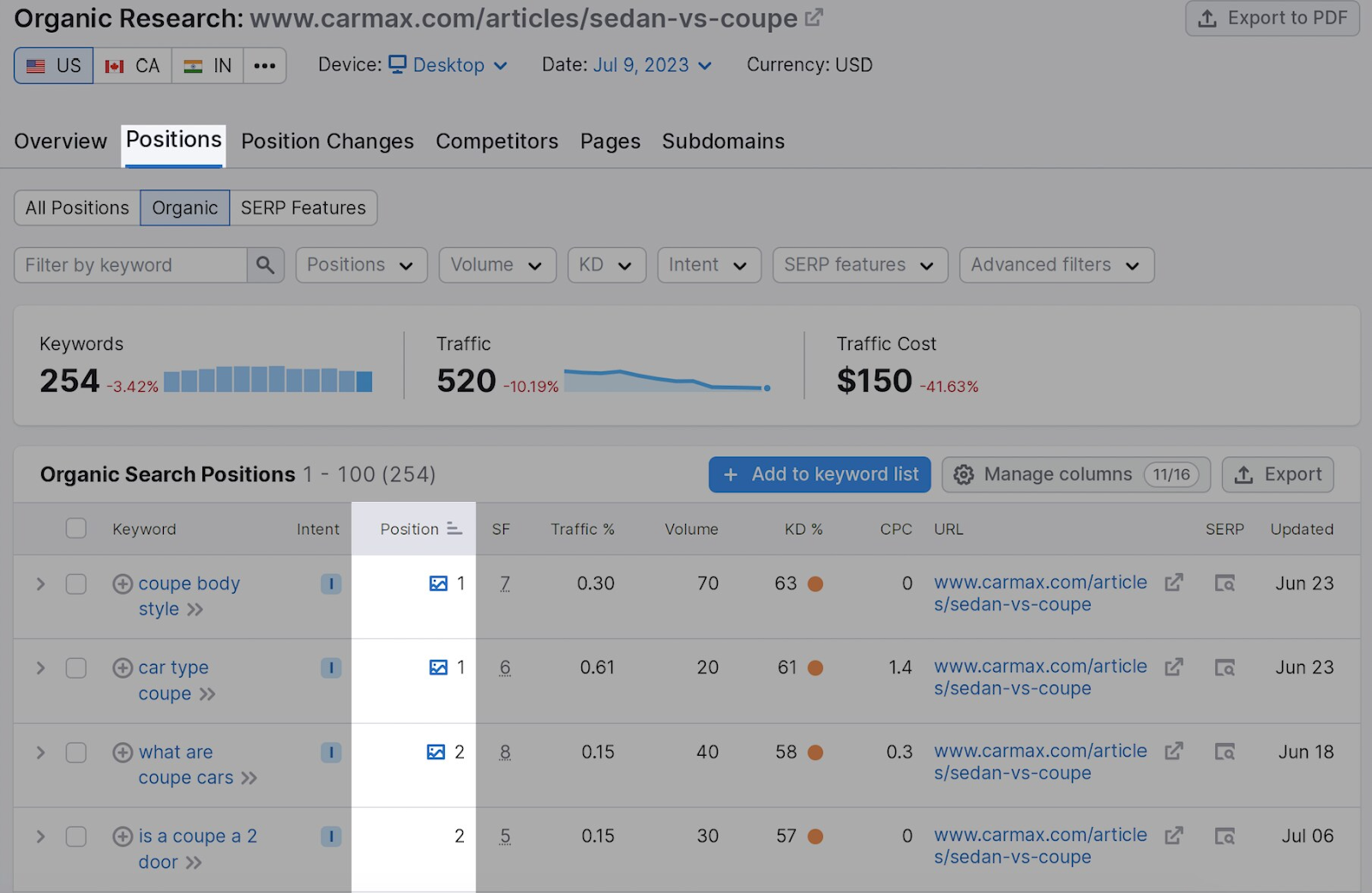1372x893 pixels.
Task: Click the plus icon beside 'coupe body style'
Action: pos(123,584)
